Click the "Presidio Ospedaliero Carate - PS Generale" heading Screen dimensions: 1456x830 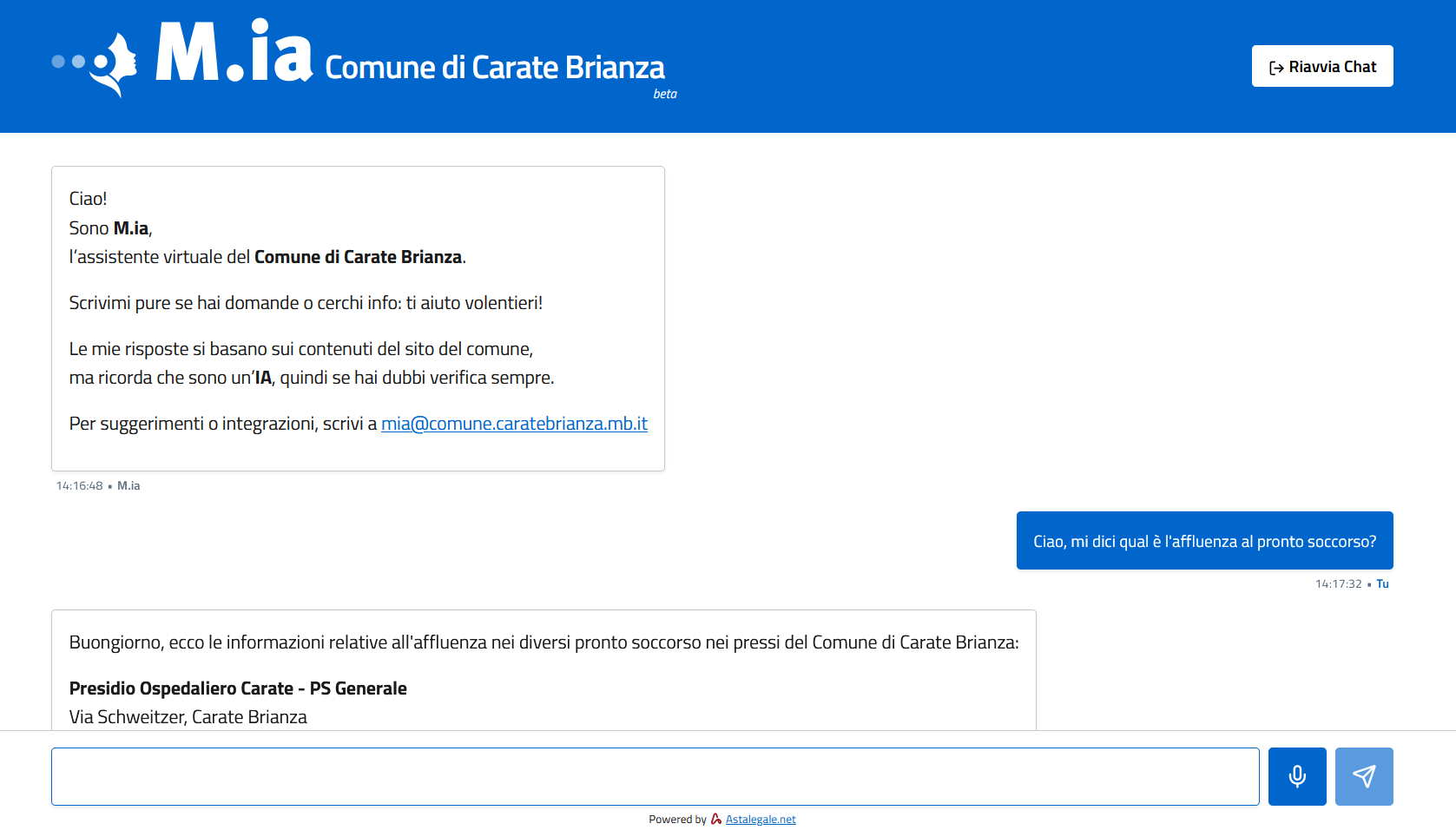(238, 688)
